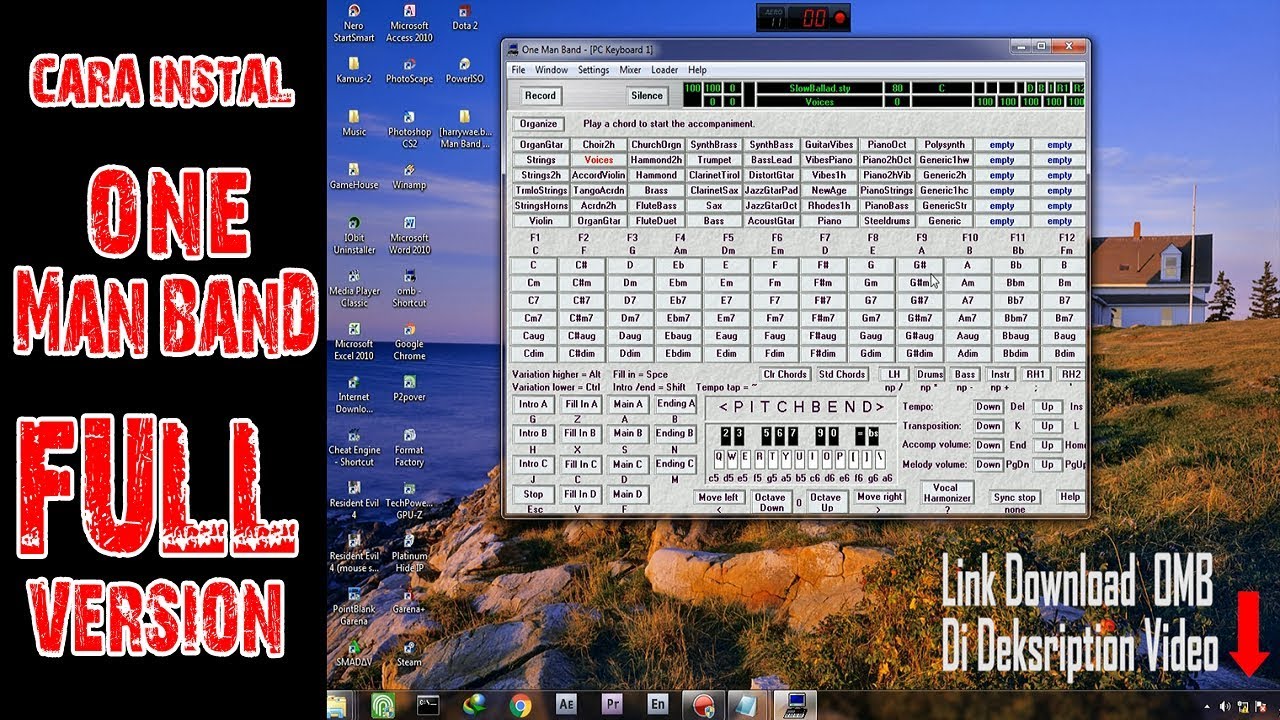Select the PhotoScape desktop icon

click(x=409, y=70)
